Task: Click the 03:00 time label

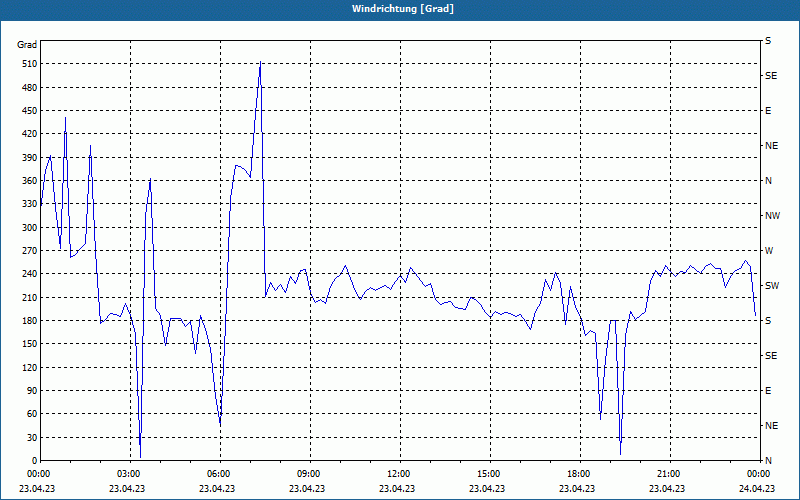Action: pos(128,474)
